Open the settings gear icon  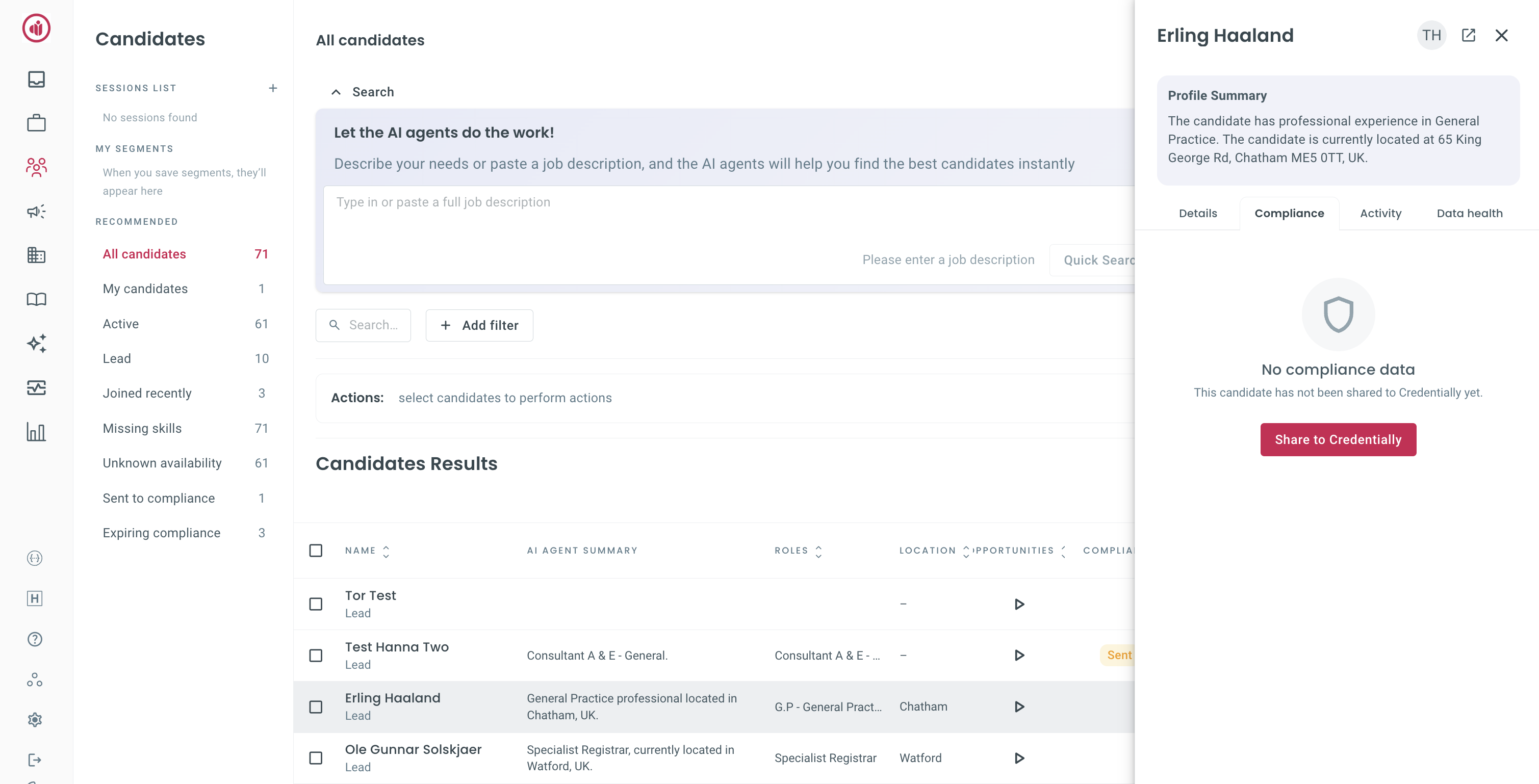coord(35,719)
